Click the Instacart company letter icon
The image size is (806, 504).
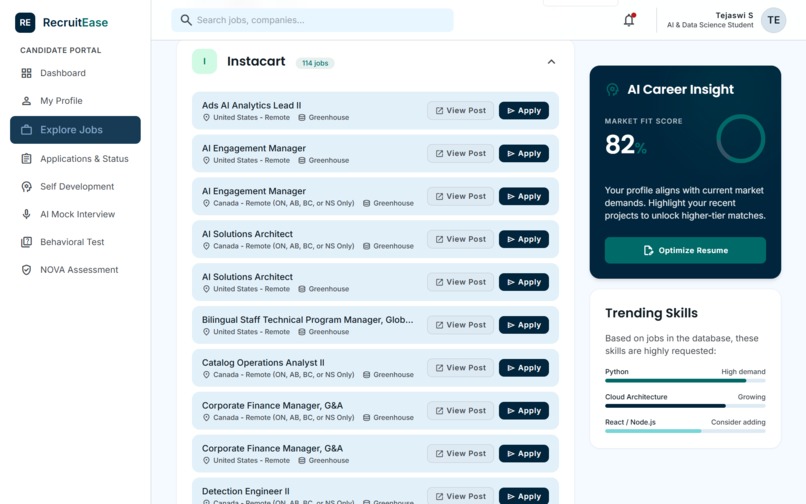click(205, 62)
